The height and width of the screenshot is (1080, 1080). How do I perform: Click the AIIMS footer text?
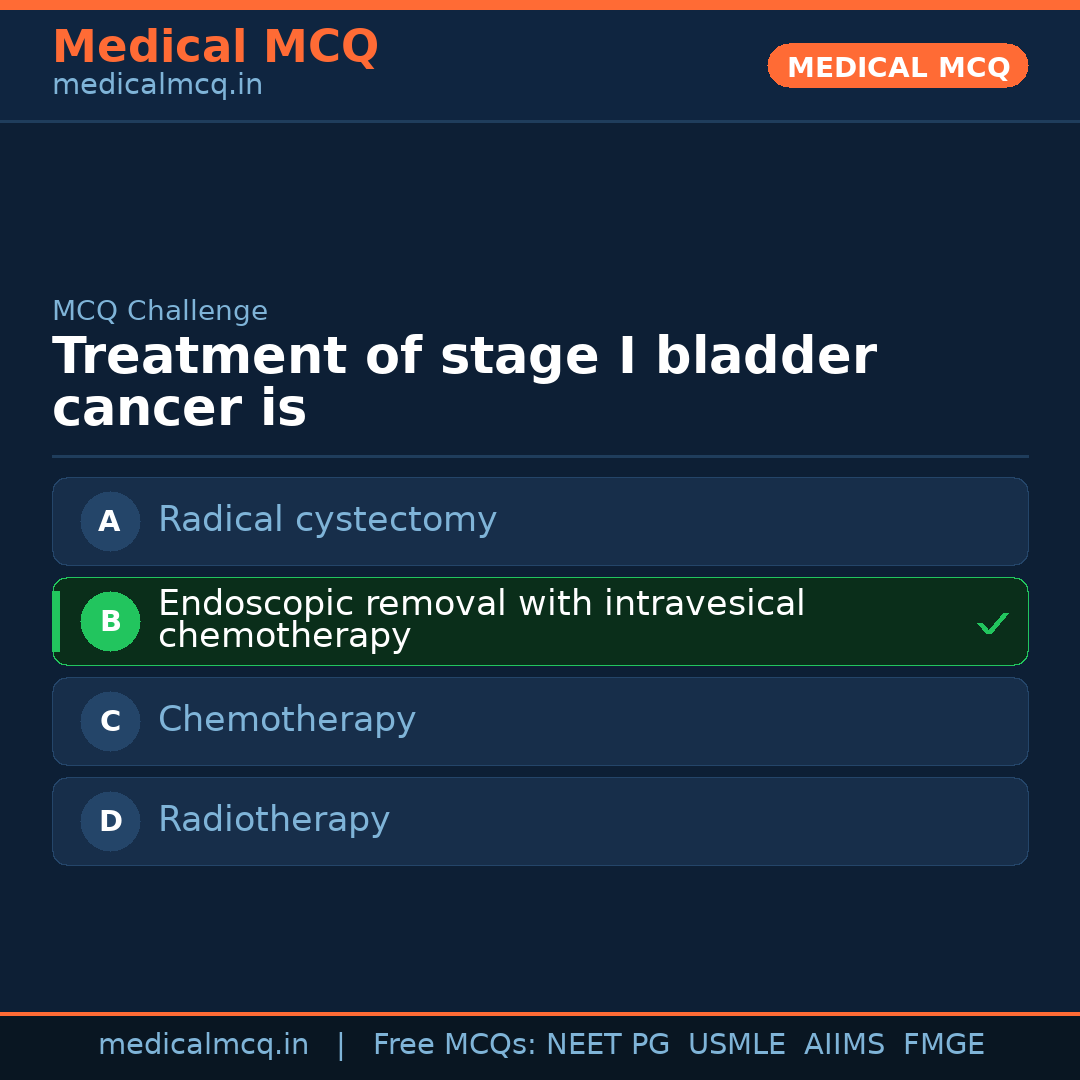coord(844,1045)
